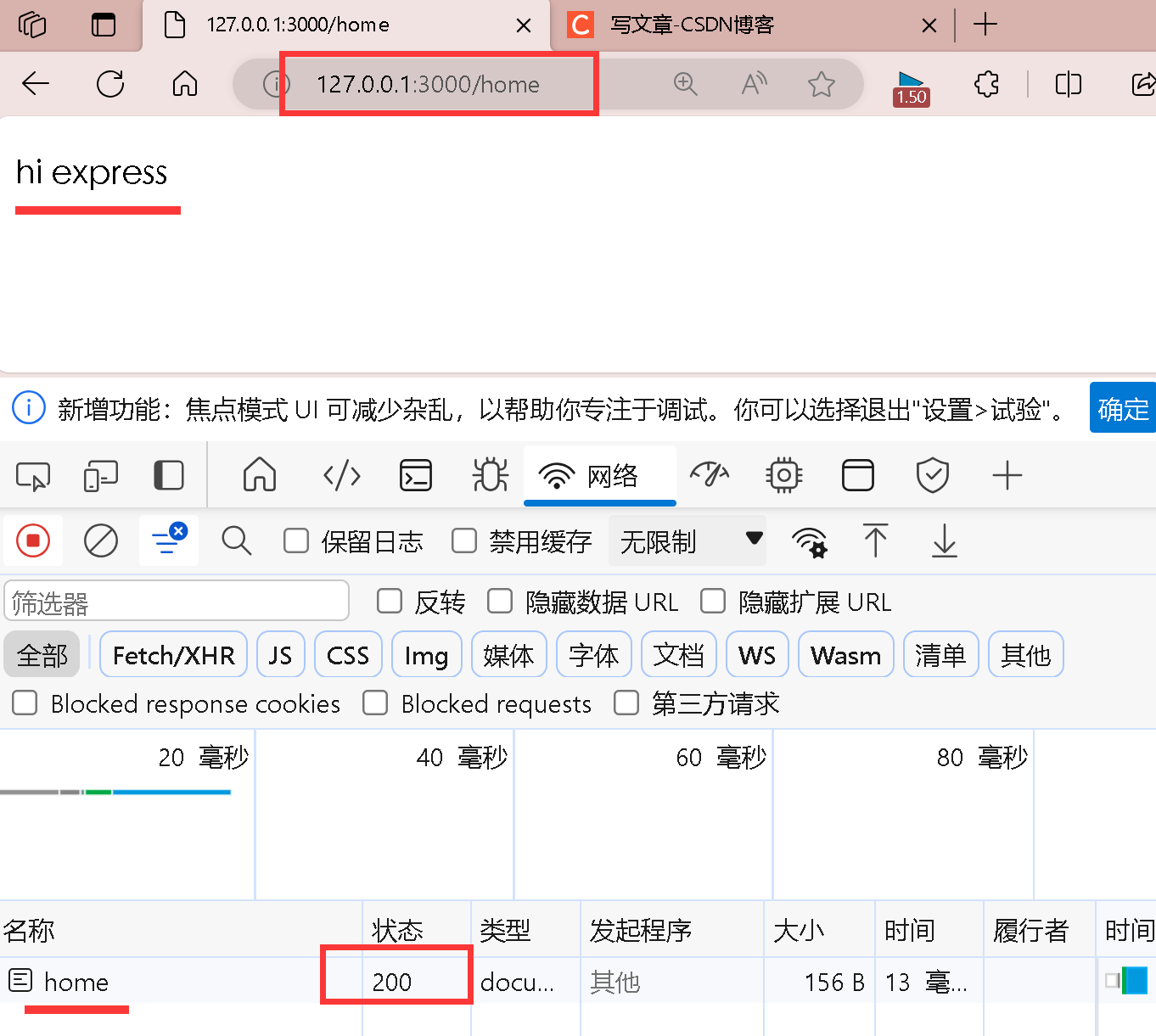Export HAR file with down arrow
The image size is (1156, 1036).
(x=945, y=540)
